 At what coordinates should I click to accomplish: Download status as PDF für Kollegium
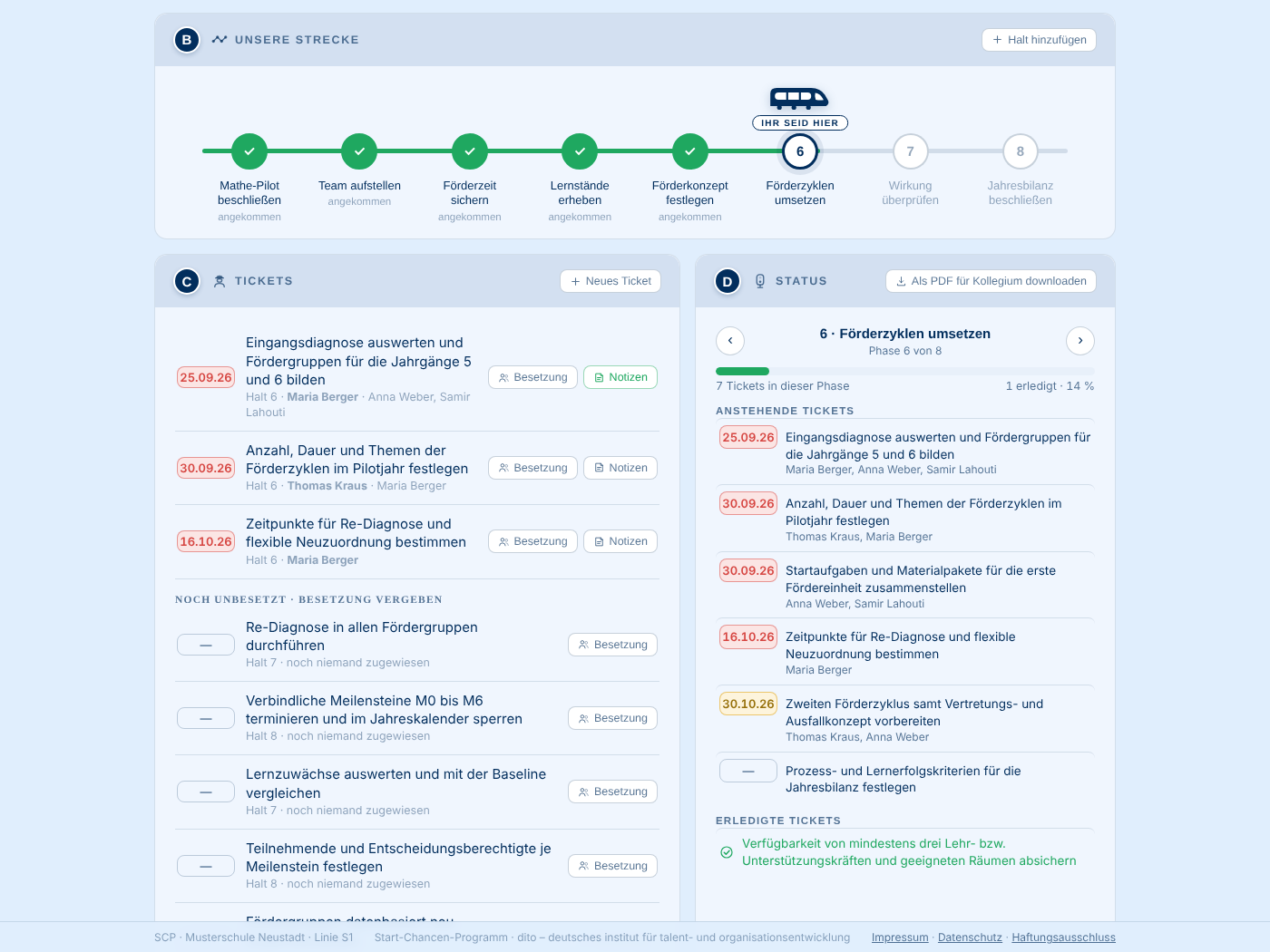(991, 281)
